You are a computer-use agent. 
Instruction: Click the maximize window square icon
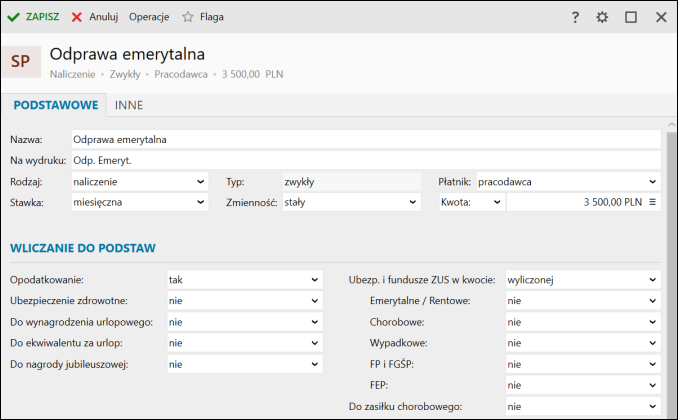click(x=631, y=17)
